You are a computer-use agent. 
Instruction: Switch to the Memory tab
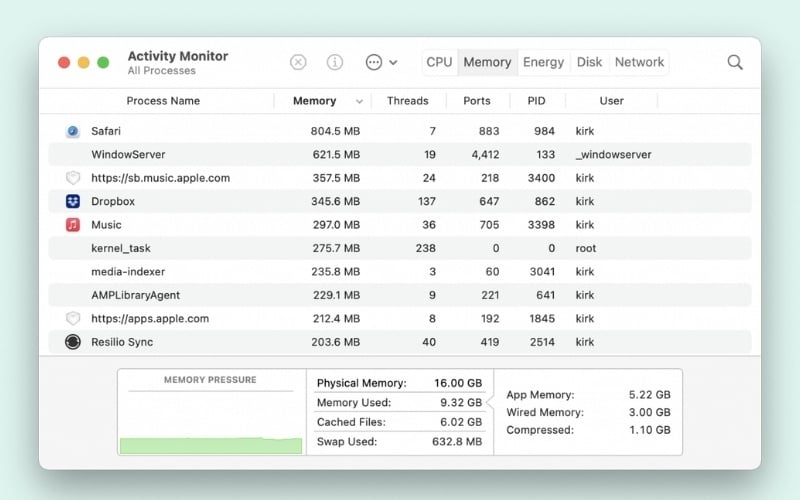click(487, 62)
